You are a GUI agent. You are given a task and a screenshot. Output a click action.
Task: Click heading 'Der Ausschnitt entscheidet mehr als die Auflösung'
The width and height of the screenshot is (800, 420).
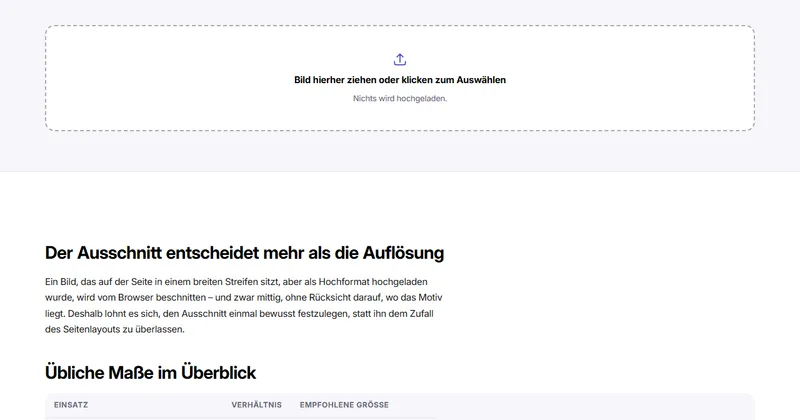244,253
